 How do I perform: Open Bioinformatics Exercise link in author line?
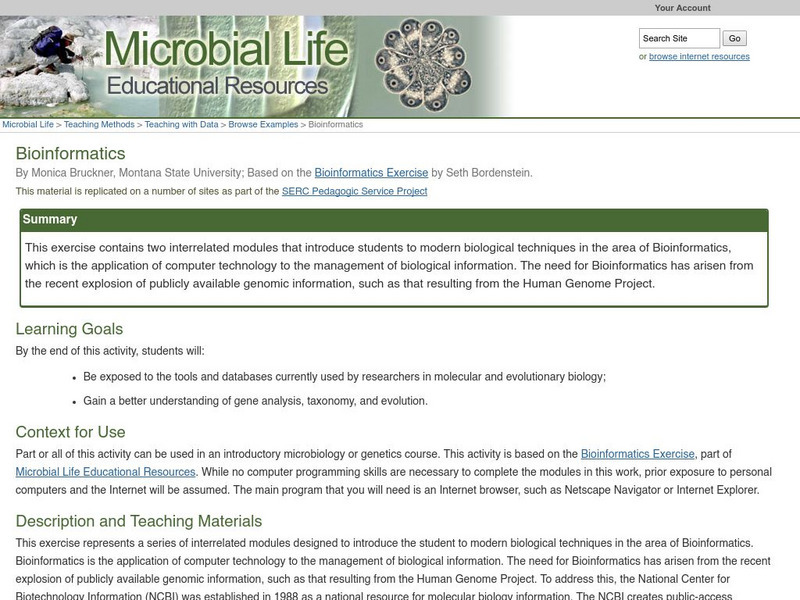371,173
